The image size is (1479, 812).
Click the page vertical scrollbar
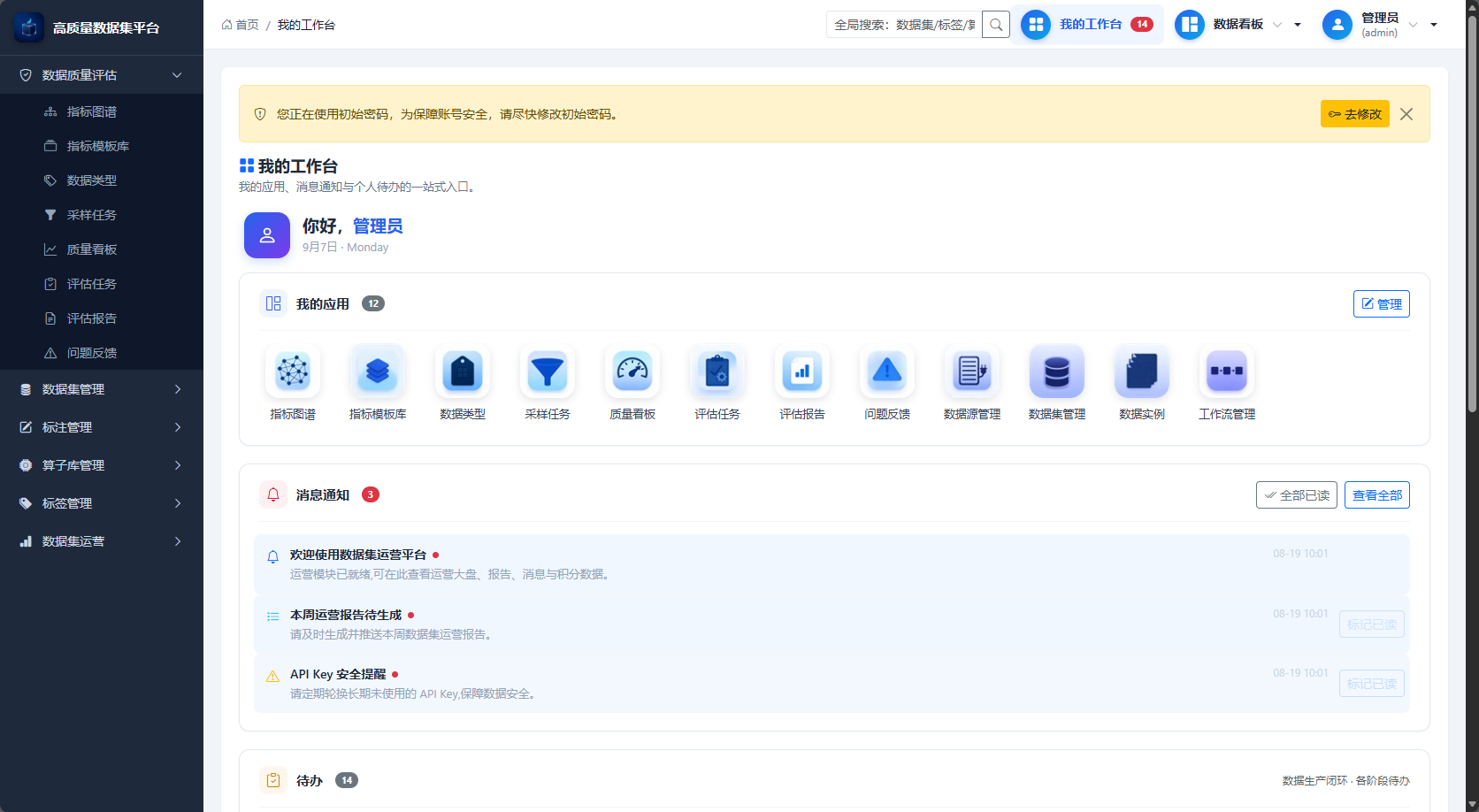pyautogui.click(x=1472, y=212)
